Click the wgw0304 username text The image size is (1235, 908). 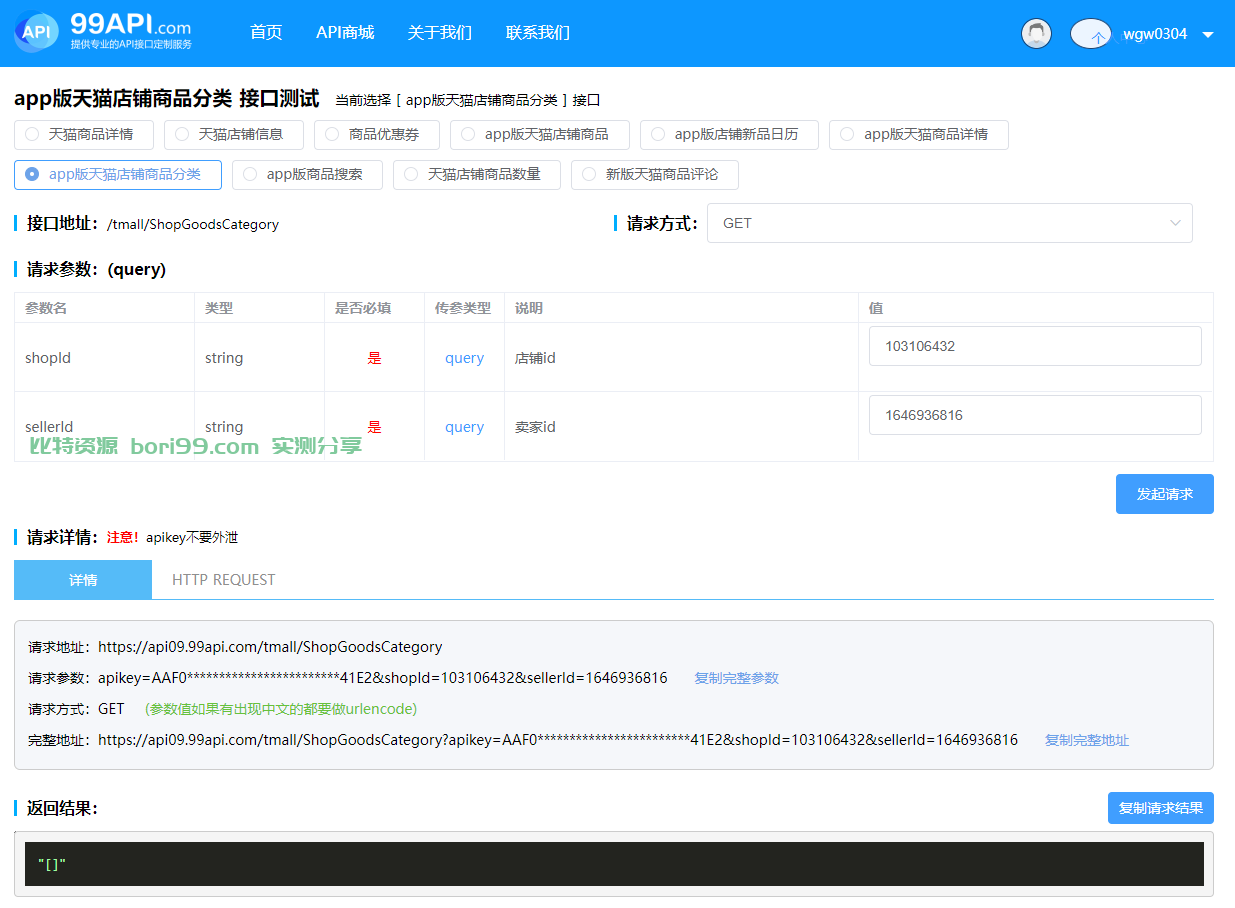pyautogui.click(x=1155, y=34)
